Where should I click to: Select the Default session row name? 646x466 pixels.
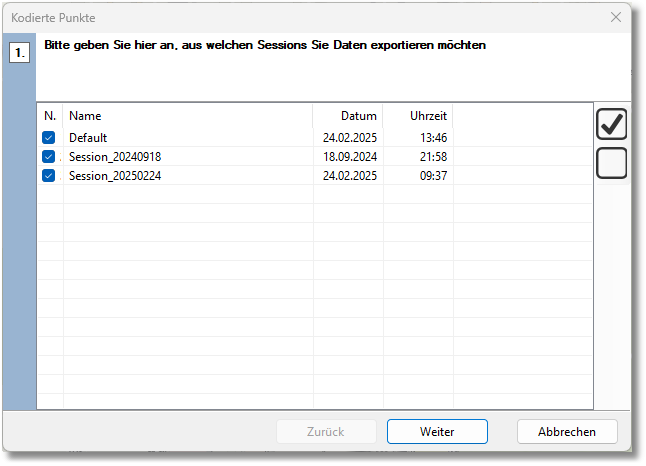pyautogui.click(x=88, y=138)
